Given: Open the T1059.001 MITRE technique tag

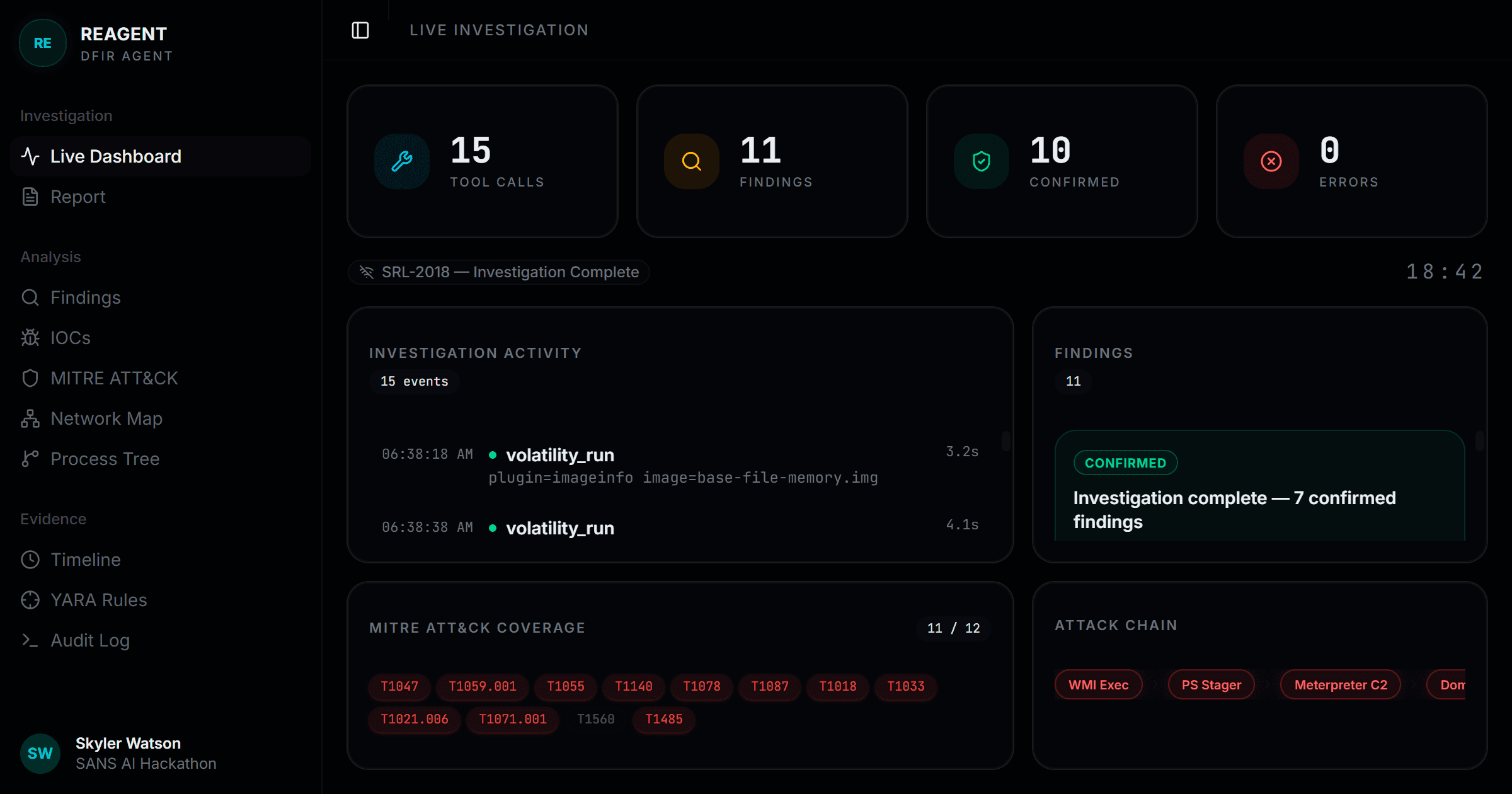Looking at the screenshot, I should point(483,687).
